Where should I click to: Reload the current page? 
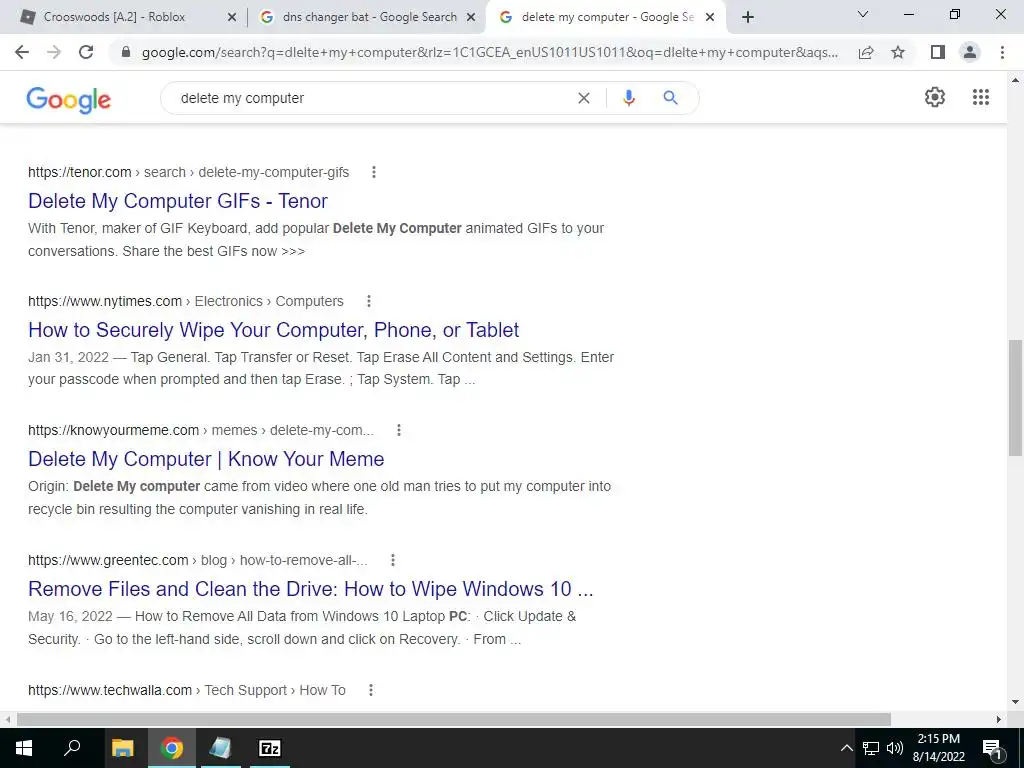(x=86, y=52)
